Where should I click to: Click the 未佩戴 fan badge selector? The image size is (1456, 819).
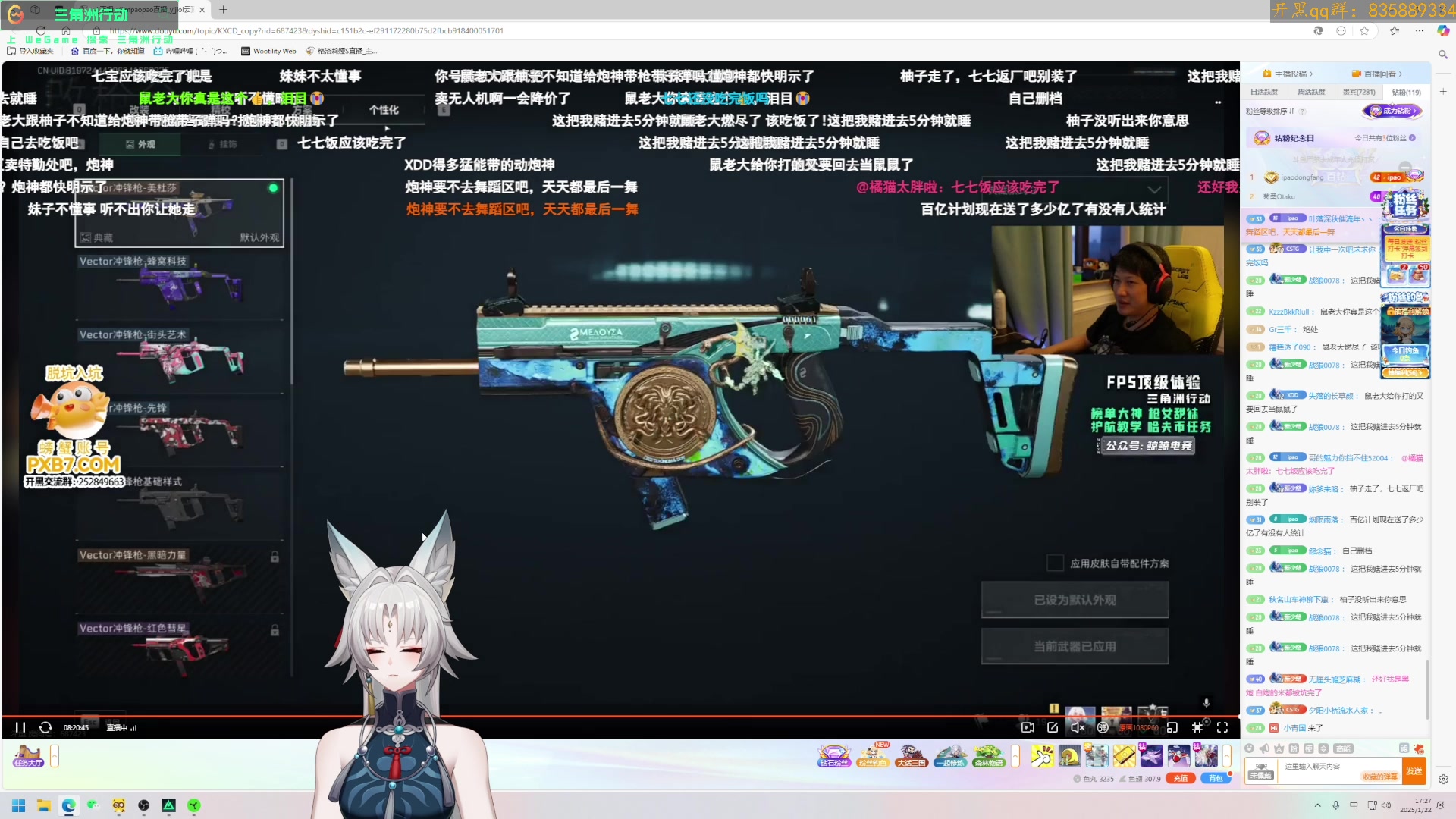coord(1261,771)
